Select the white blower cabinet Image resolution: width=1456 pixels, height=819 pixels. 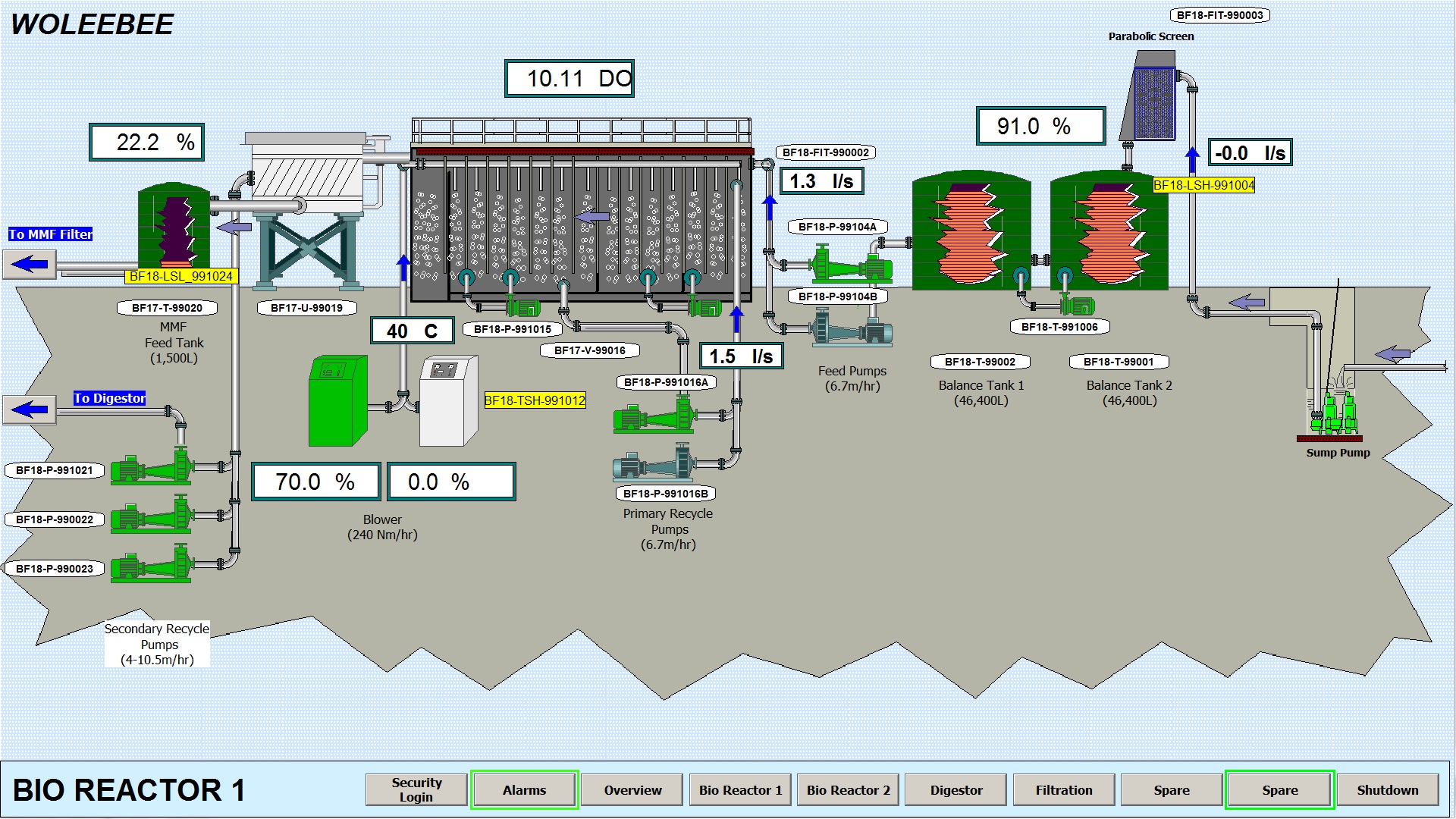point(449,401)
